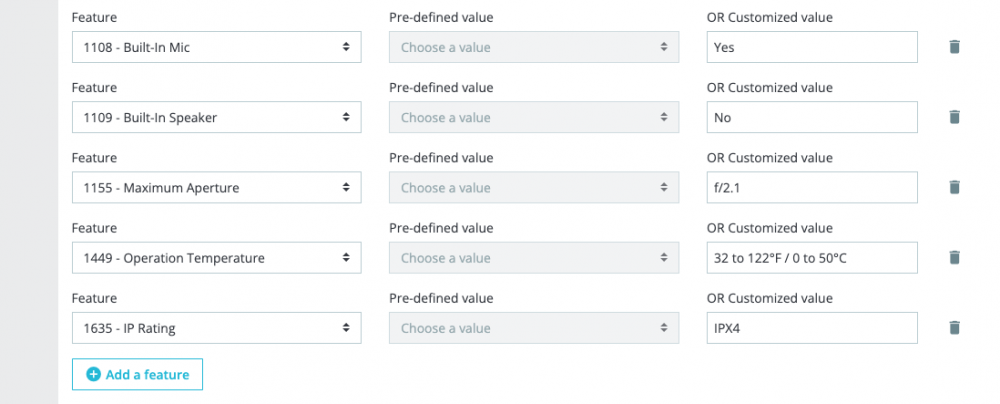The height and width of the screenshot is (404, 1000).
Task: Focus the customized value field with temperature range
Action: click(811, 257)
